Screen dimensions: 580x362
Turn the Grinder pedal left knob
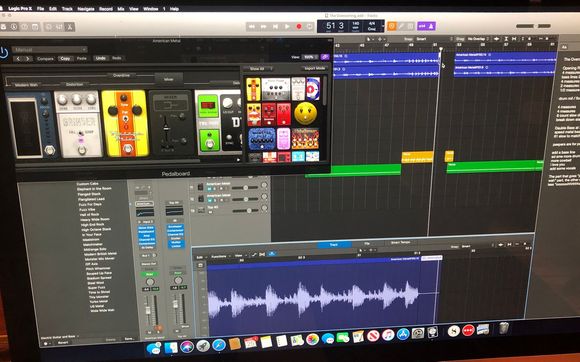point(63,100)
